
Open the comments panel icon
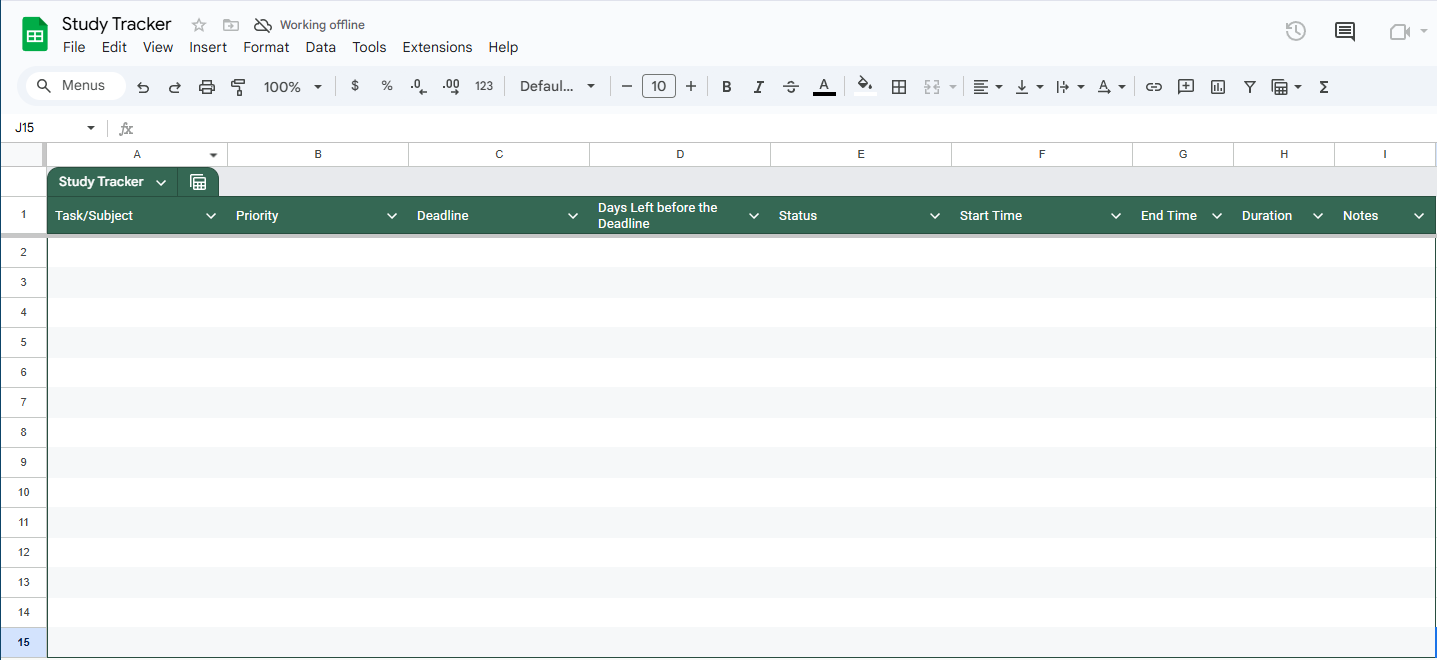pos(1345,31)
